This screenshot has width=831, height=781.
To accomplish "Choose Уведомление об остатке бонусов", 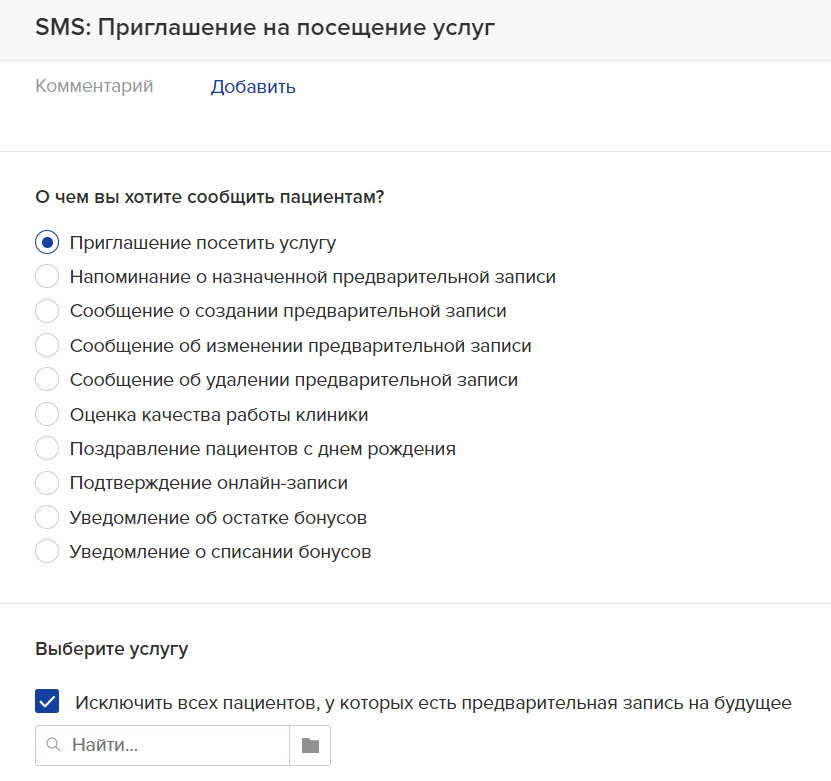I will (47, 517).
